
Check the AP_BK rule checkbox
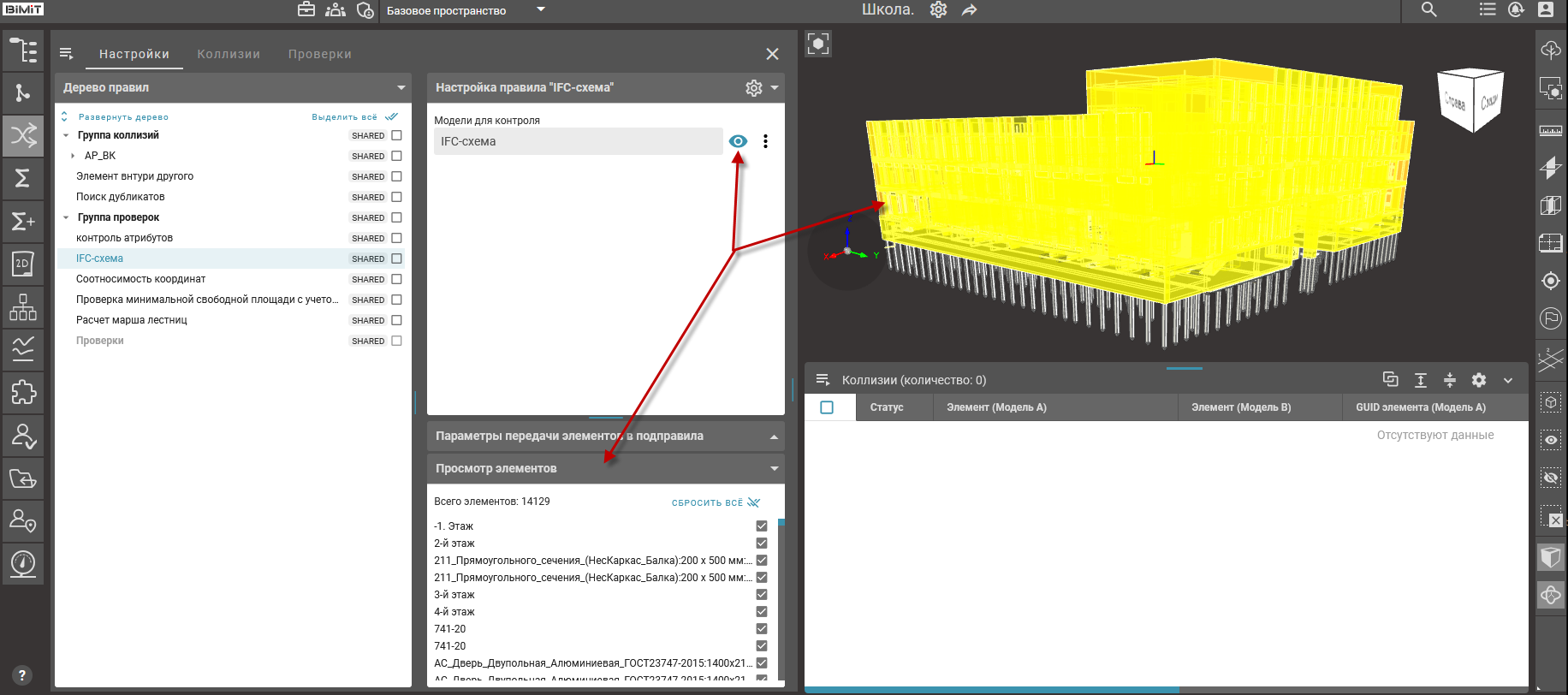396,156
